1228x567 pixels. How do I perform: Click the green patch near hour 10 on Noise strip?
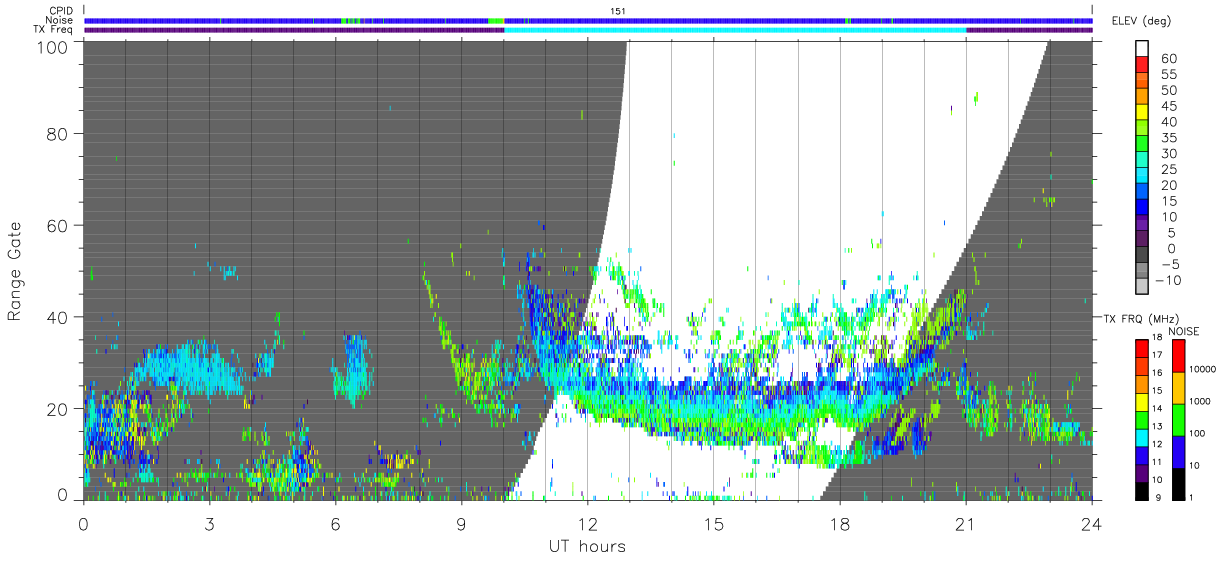(496, 20)
